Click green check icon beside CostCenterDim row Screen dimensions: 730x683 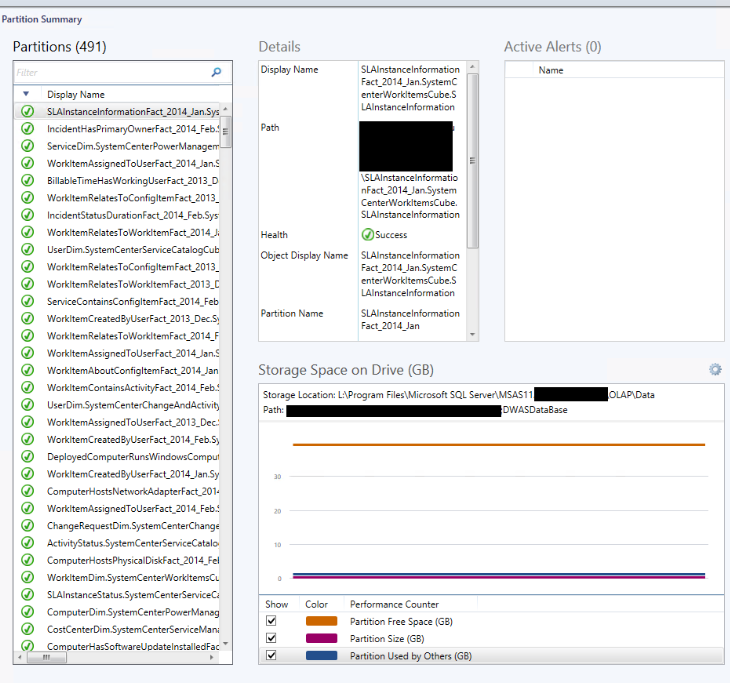[x=28, y=629]
